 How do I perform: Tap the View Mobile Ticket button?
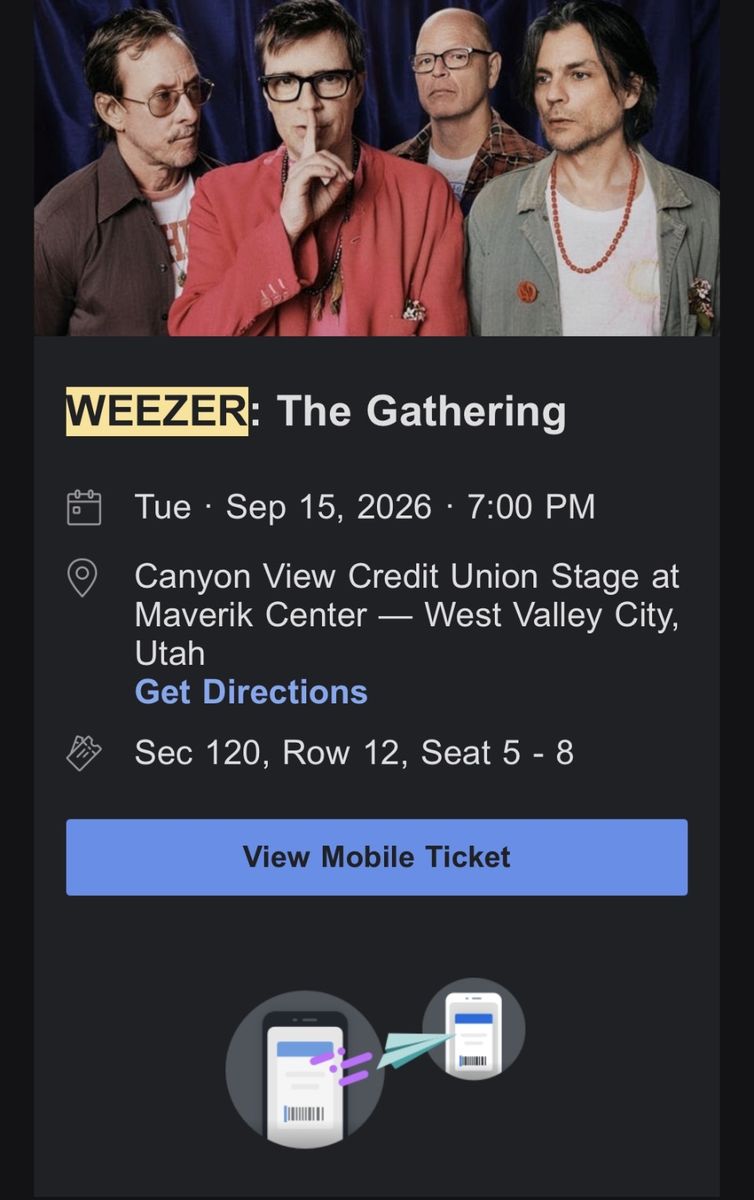[x=377, y=857]
